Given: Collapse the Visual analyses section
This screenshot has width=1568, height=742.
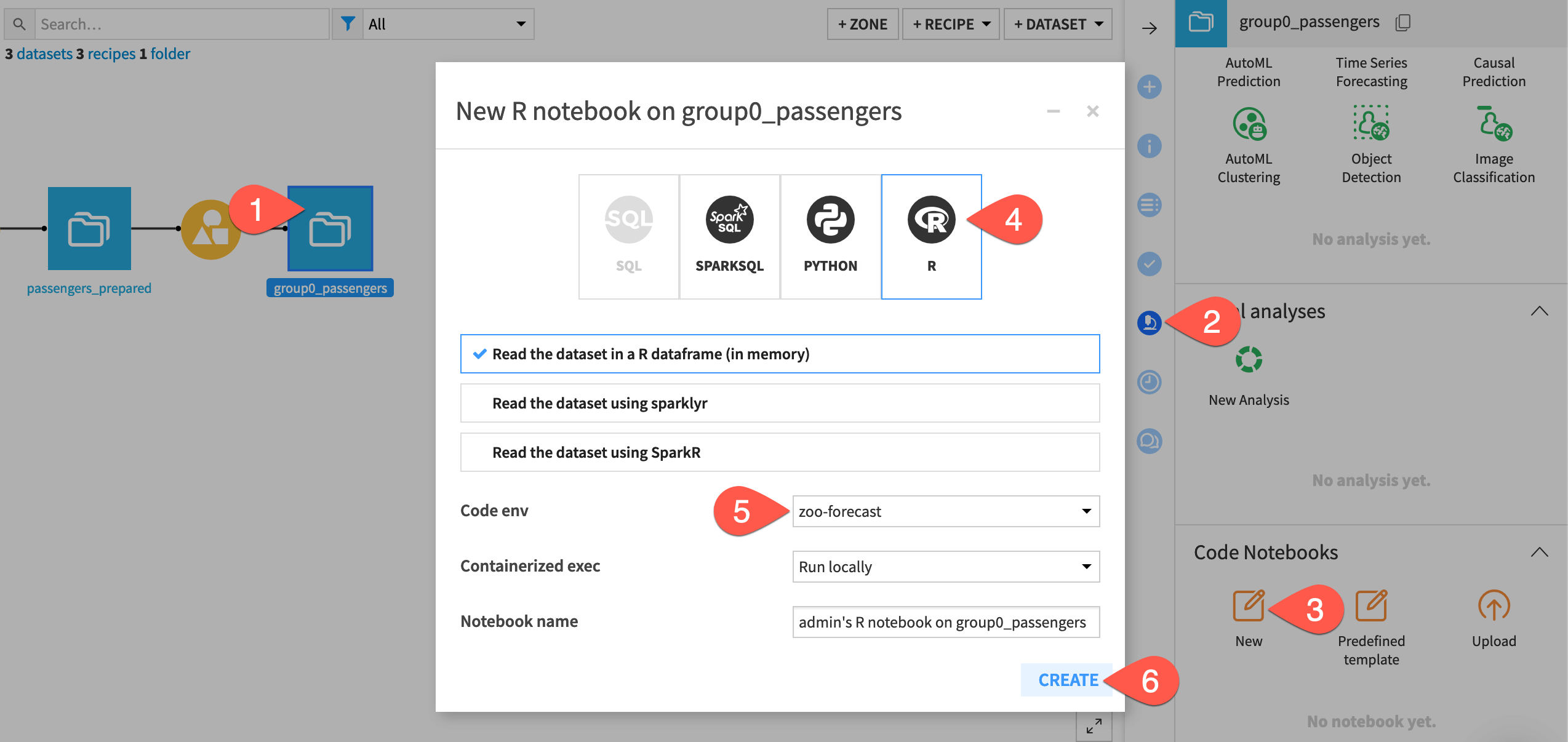Looking at the screenshot, I should 1538,311.
